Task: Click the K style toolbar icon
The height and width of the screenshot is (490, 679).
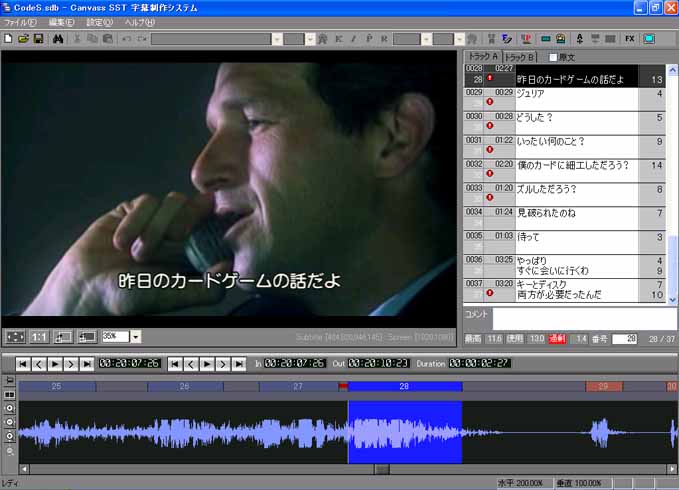Action: (339, 39)
